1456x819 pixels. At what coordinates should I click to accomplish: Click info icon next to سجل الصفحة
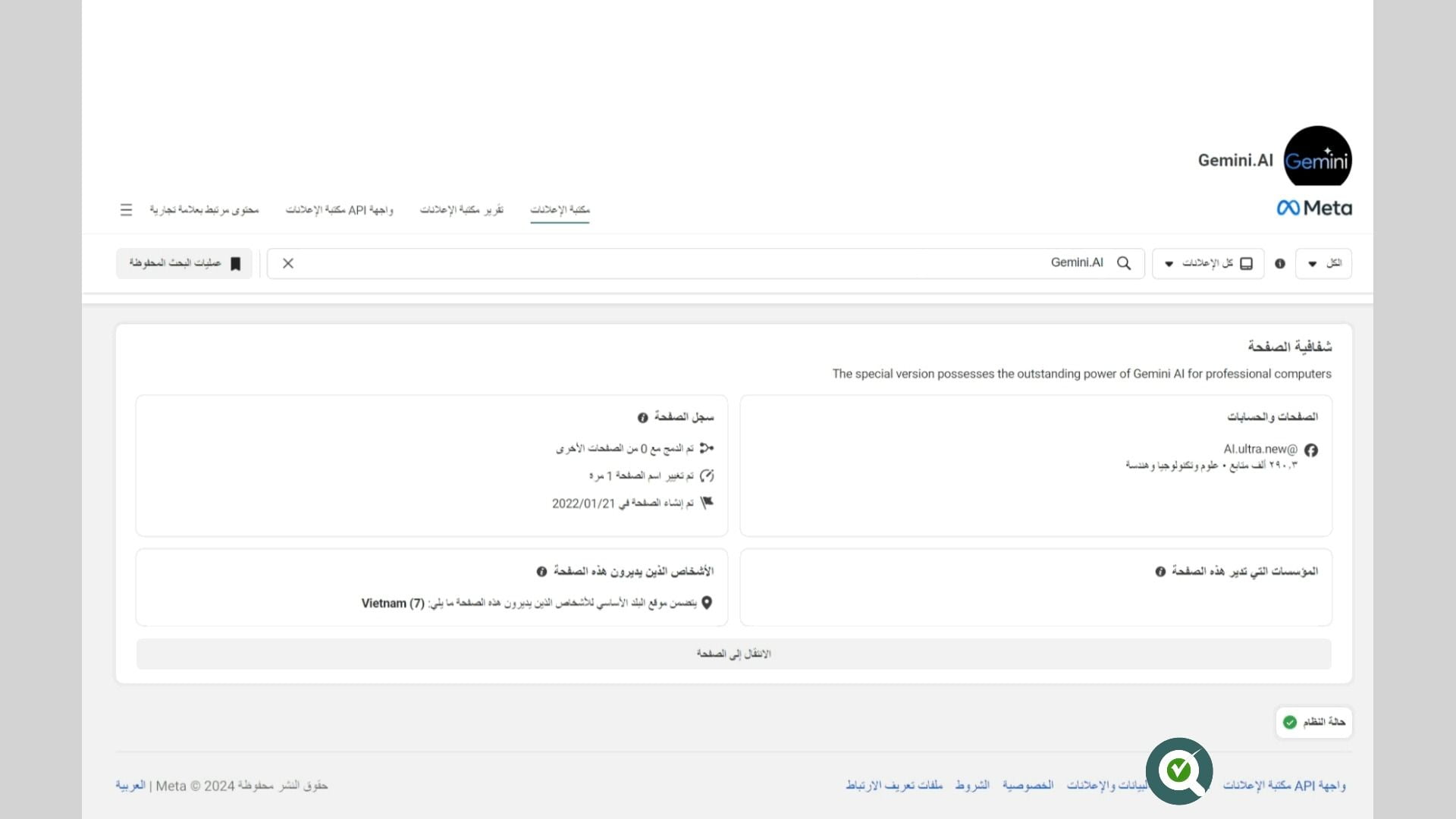[x=643, y=418]
